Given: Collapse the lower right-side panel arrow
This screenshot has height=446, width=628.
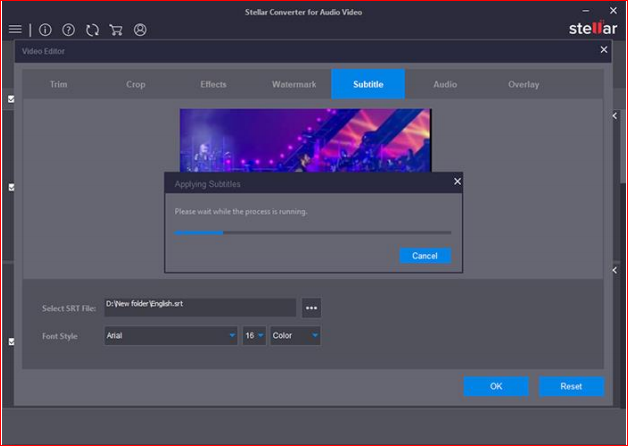Looking at the screenshot, I should tap(615, 270).
